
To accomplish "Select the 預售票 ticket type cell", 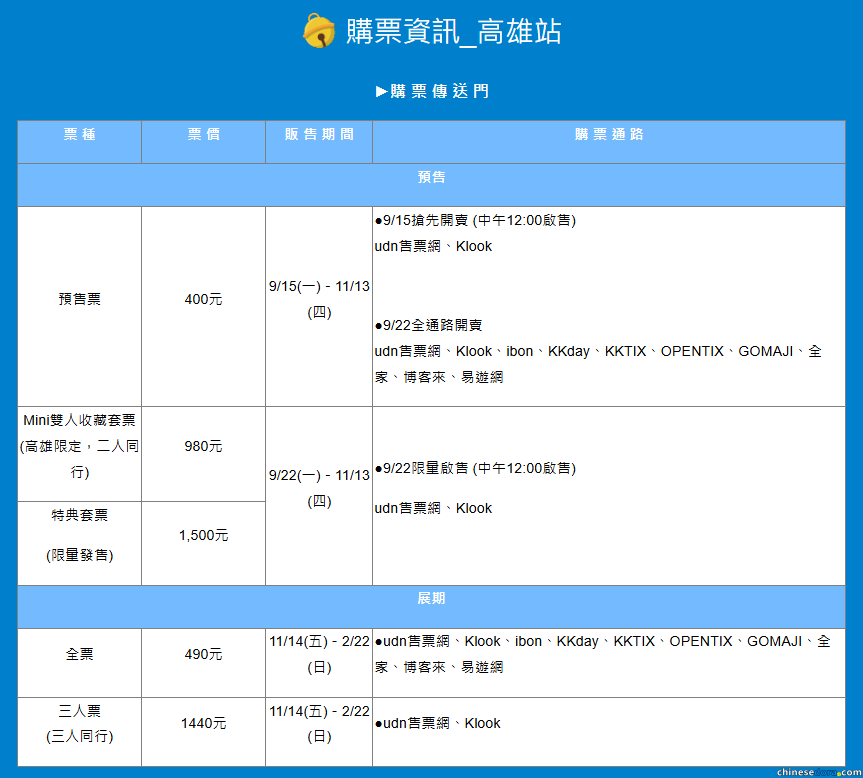I will 79,299.
